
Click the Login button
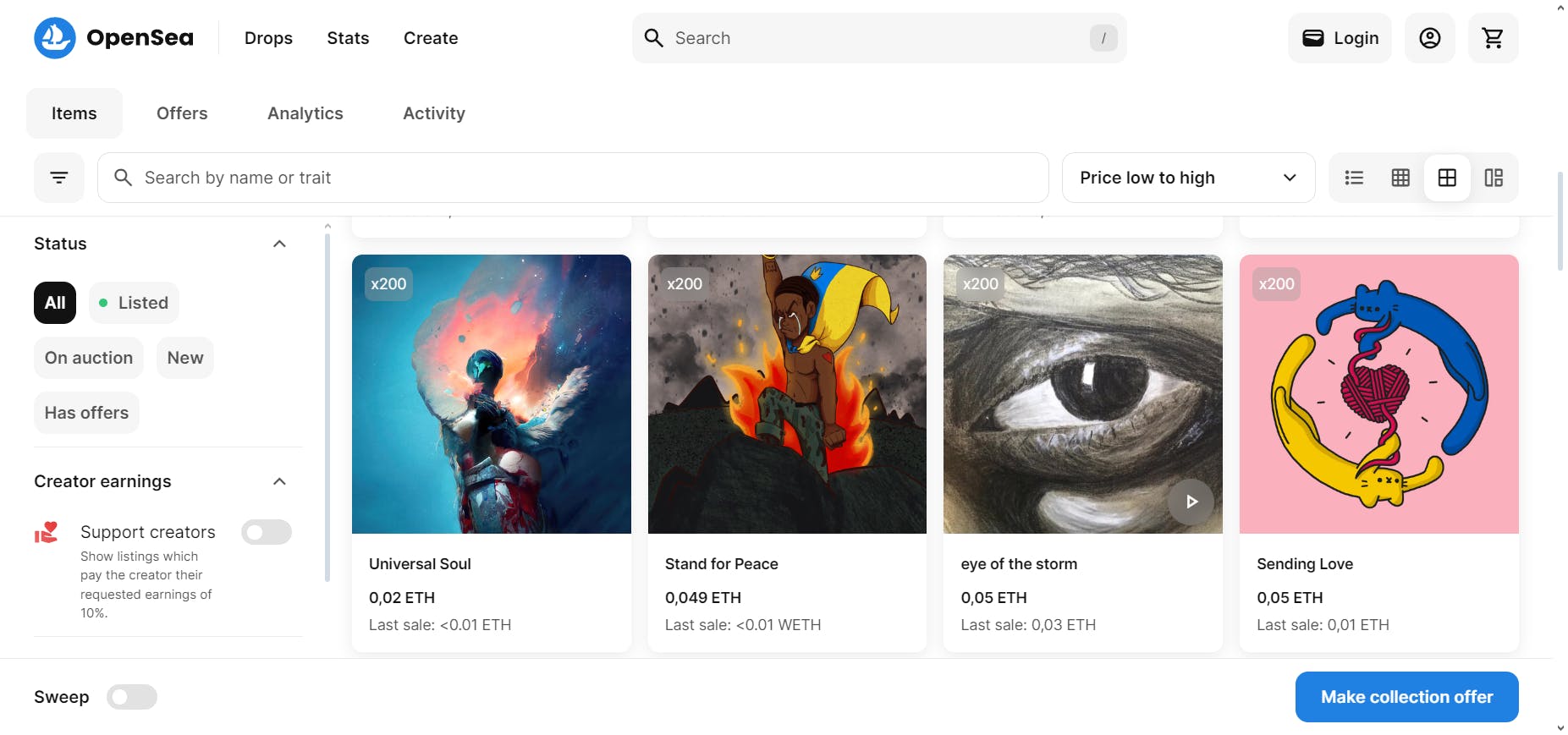(1340, 38)
